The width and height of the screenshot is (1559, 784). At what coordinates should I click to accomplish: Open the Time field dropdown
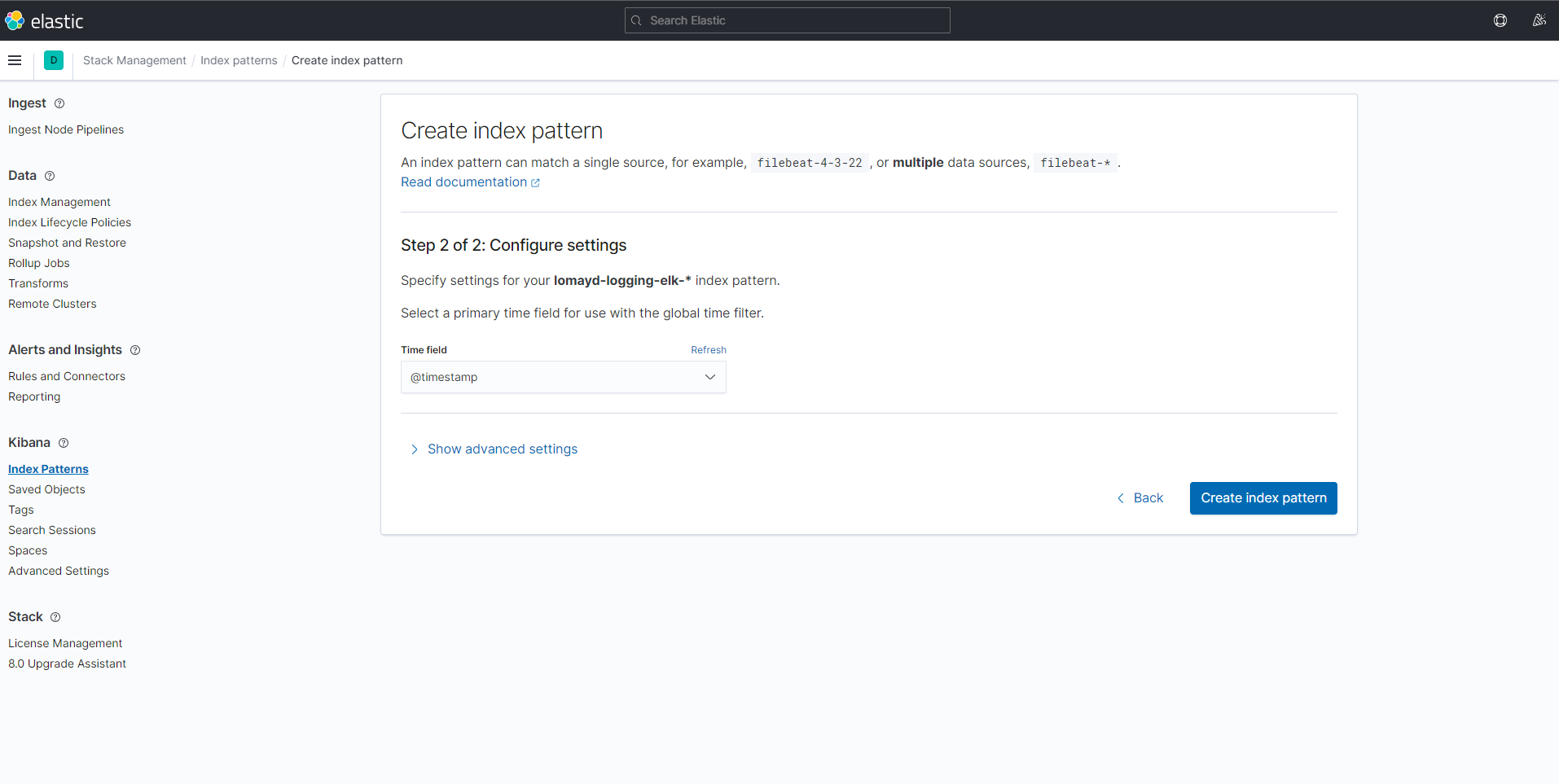click(563, 377)
